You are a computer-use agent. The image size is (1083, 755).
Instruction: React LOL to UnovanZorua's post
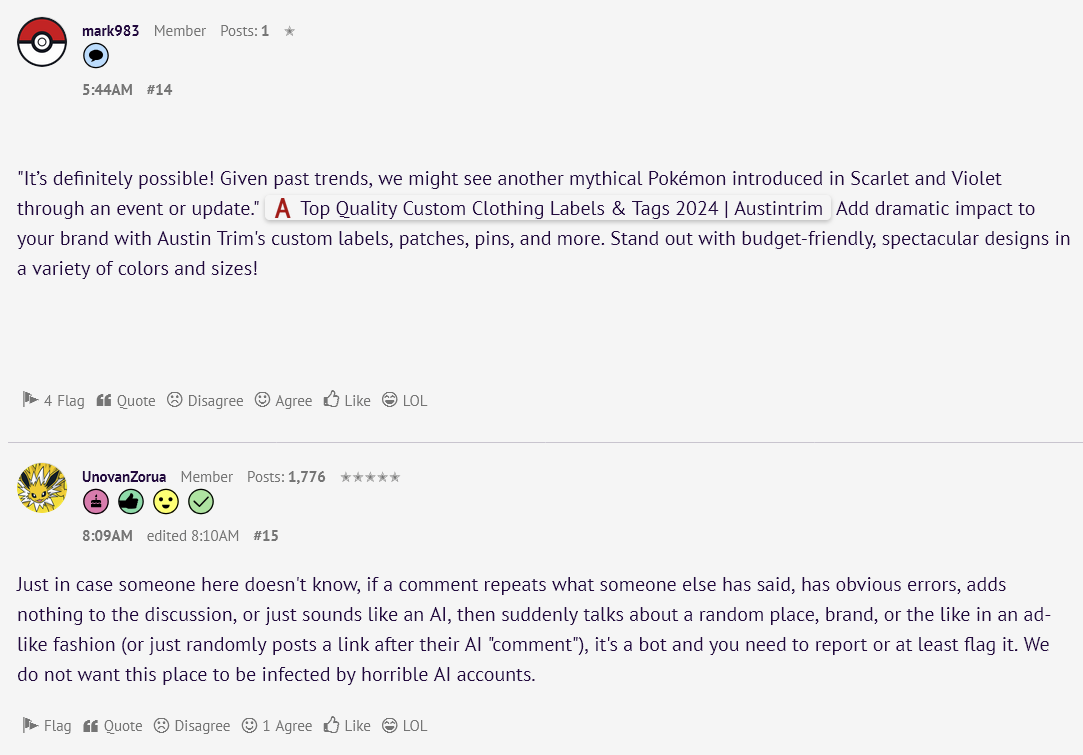(405, 725)
